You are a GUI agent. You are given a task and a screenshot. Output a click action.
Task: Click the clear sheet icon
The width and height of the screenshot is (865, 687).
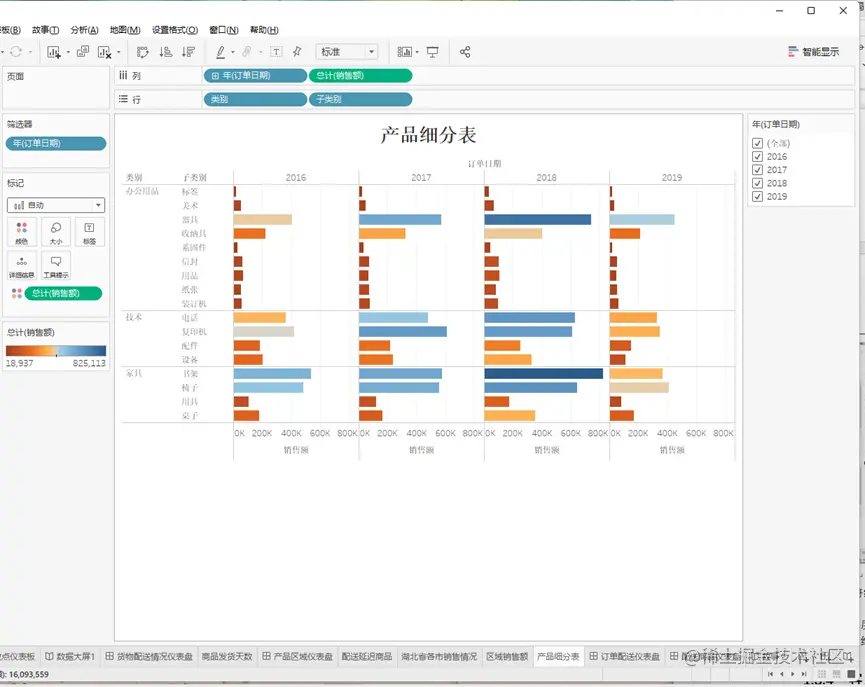click(104, 52)
